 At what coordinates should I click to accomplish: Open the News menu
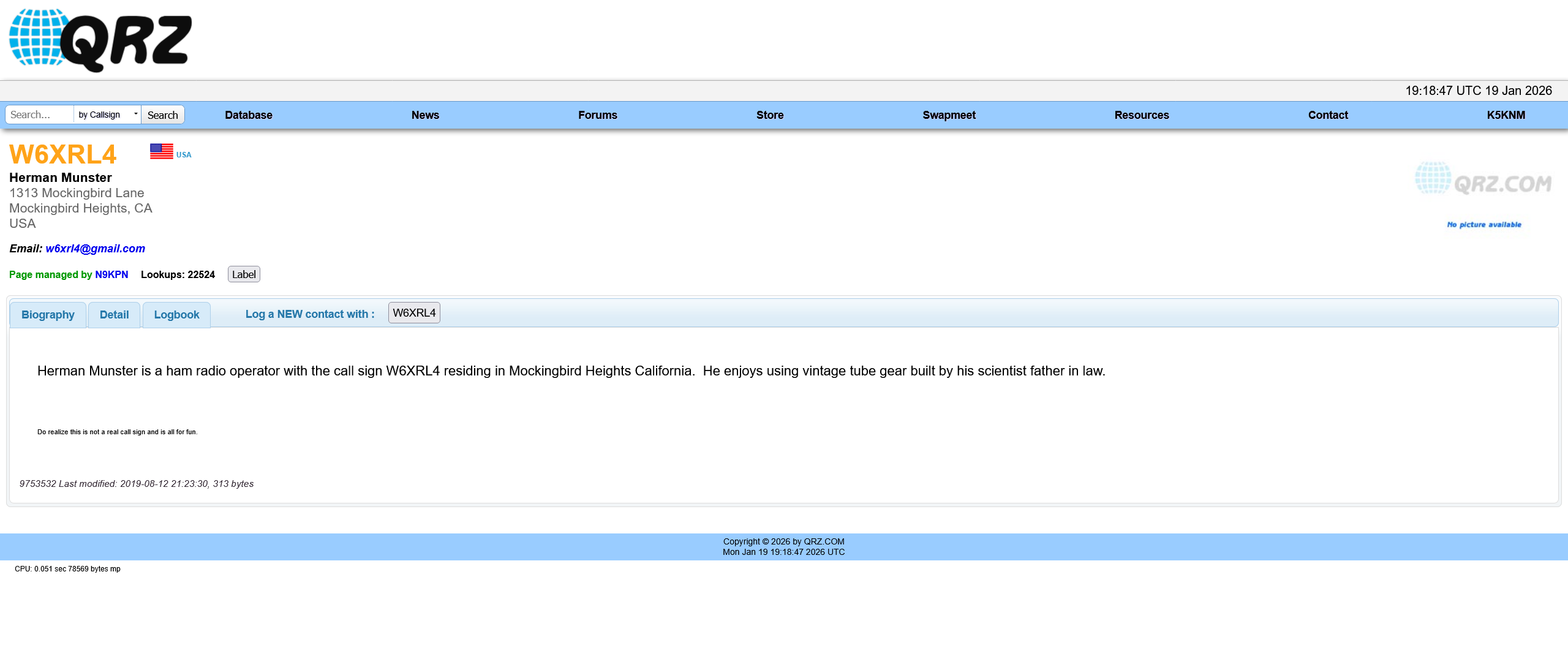coord(425,115)
